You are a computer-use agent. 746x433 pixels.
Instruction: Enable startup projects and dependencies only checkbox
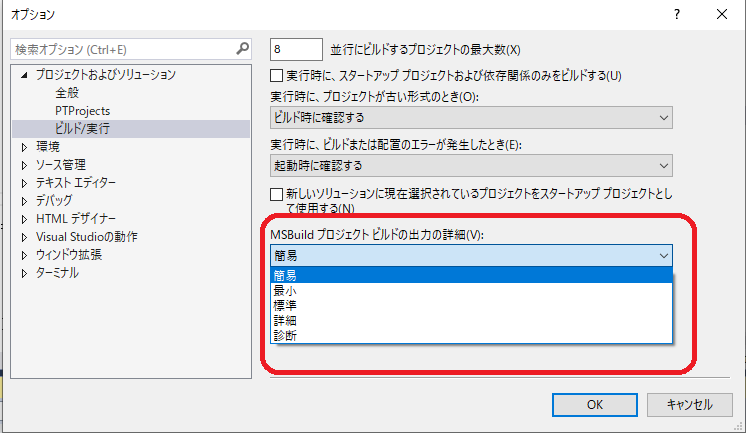pyautogui.click(x=278, y=76)
